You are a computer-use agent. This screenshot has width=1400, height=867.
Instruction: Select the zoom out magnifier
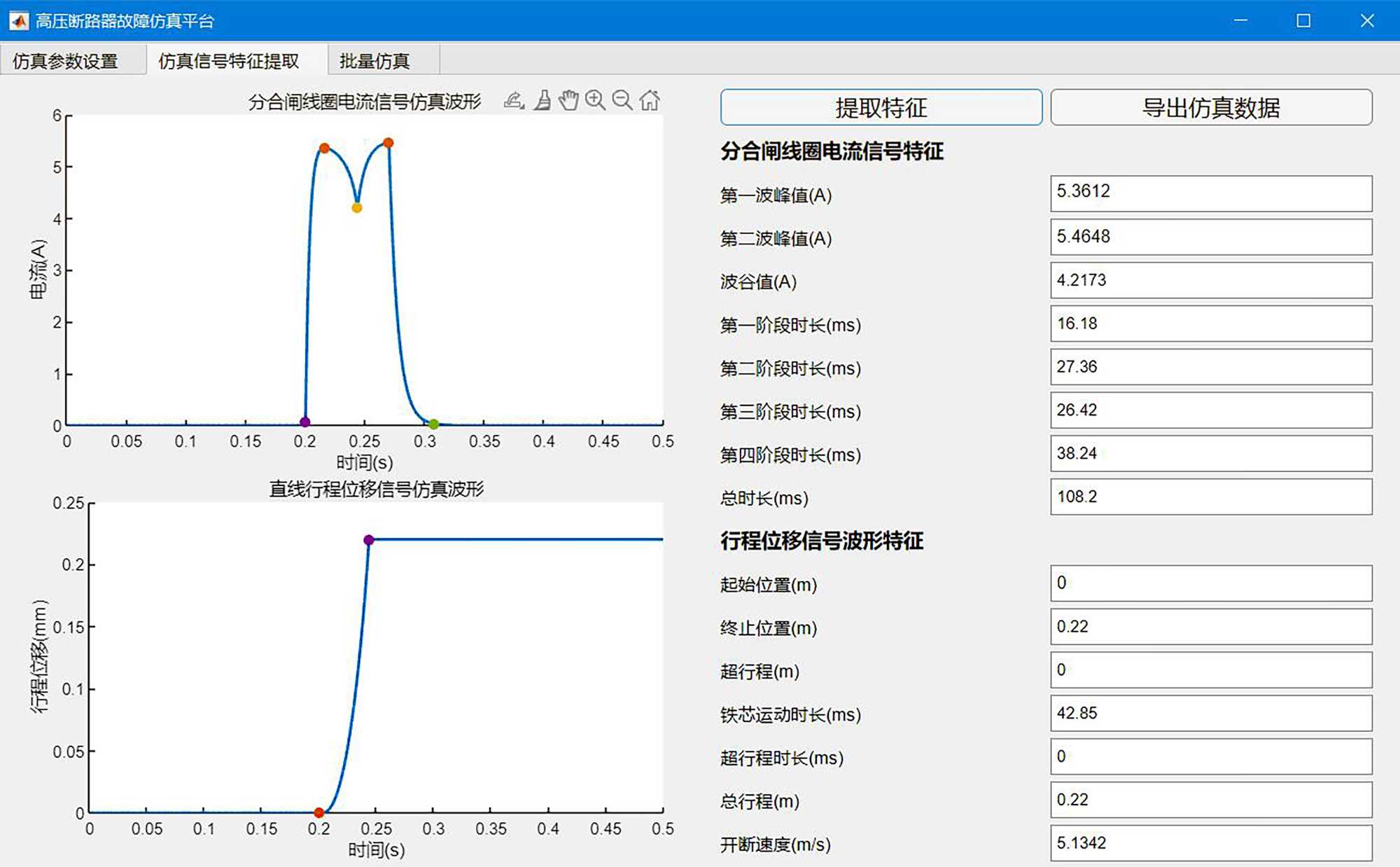622,100
